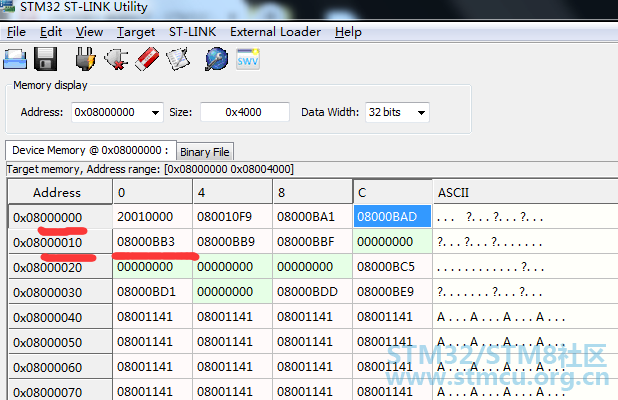Viewport: 618px width, 400px height.
Task: Click the Target memory address range line
Action: [150, 169]
